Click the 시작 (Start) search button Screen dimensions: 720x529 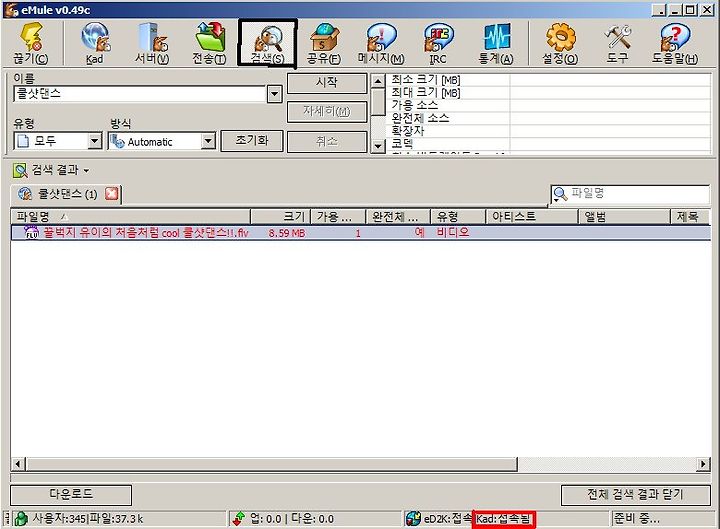[327, 83]
